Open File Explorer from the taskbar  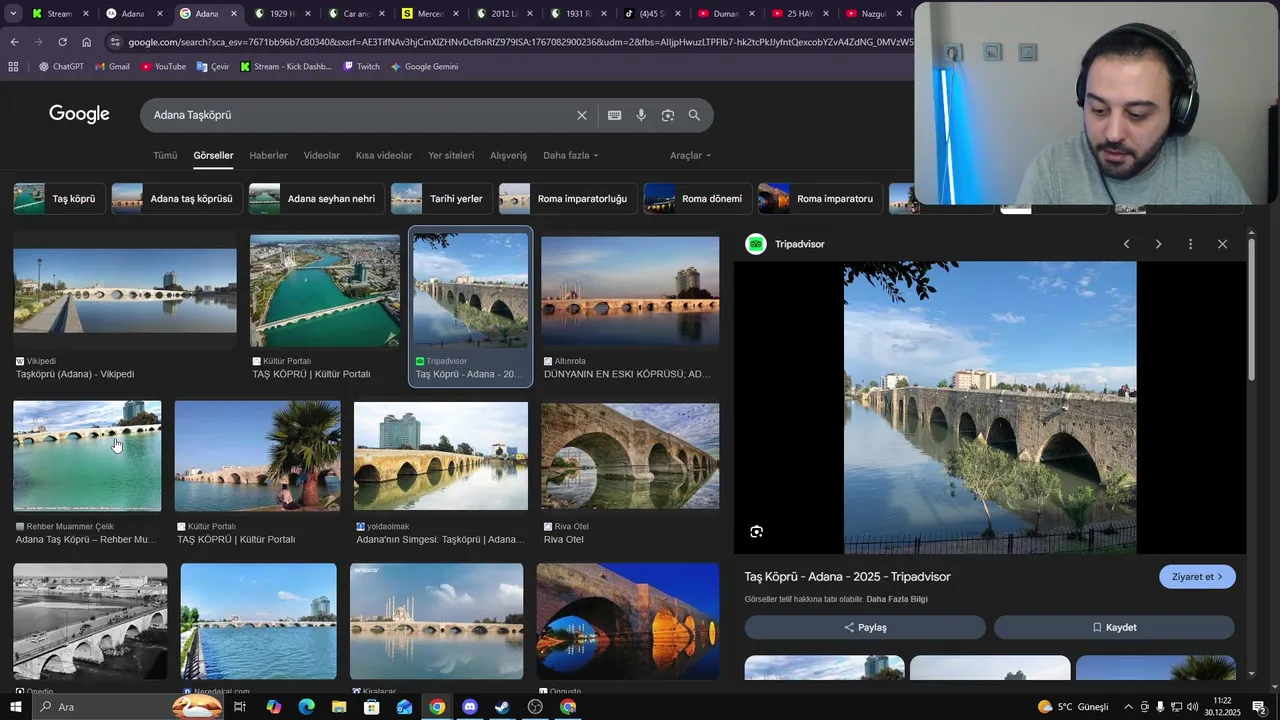pos(339,707)
